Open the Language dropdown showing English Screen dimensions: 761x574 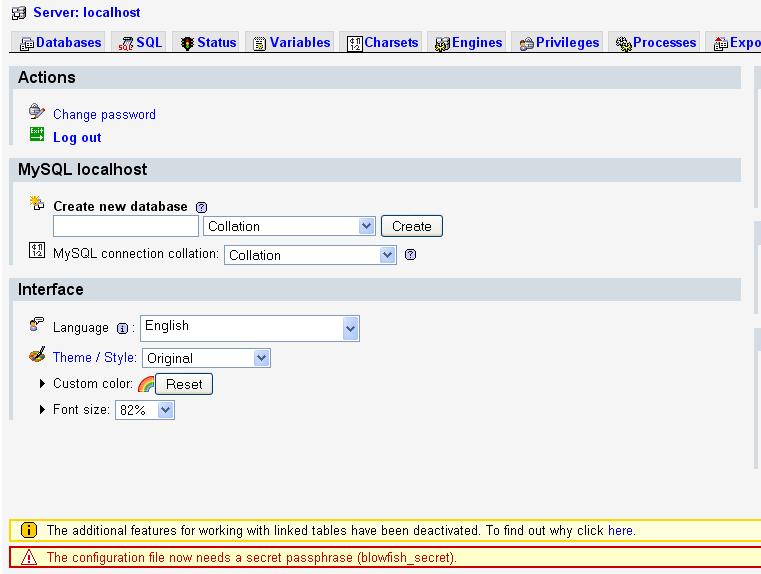coord(250,328)
